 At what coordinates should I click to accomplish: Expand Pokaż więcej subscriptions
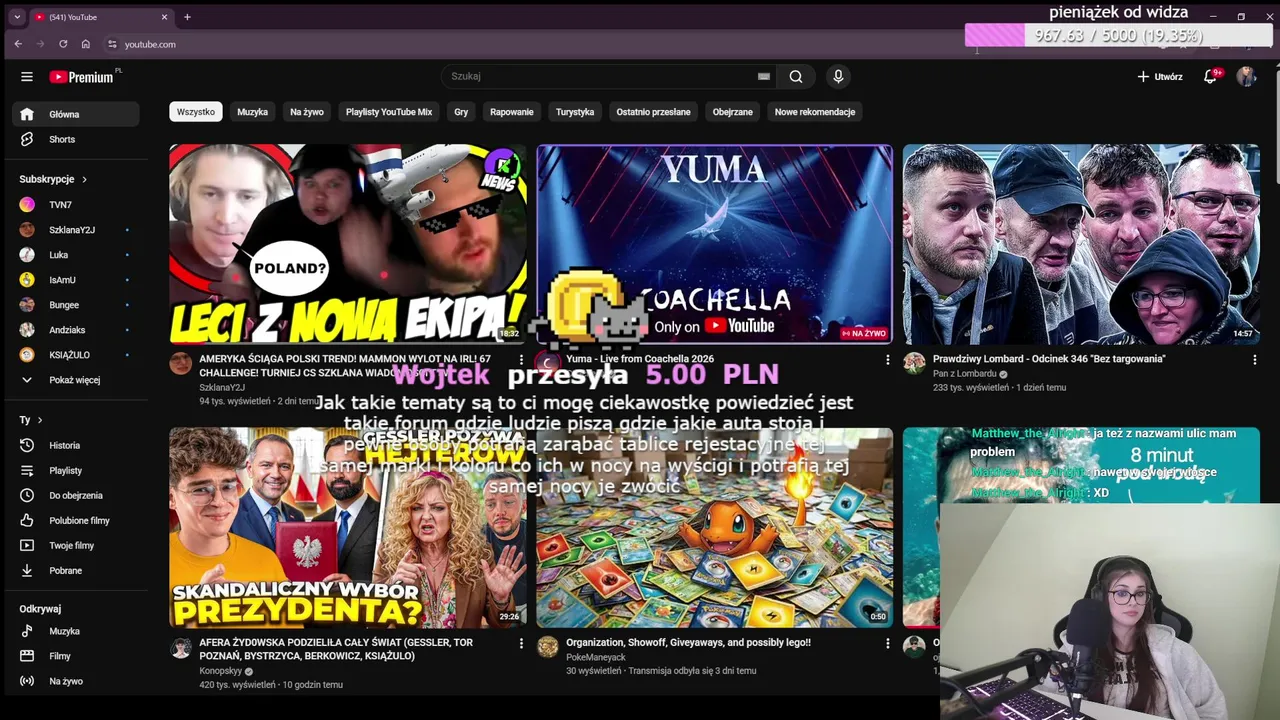76,380
